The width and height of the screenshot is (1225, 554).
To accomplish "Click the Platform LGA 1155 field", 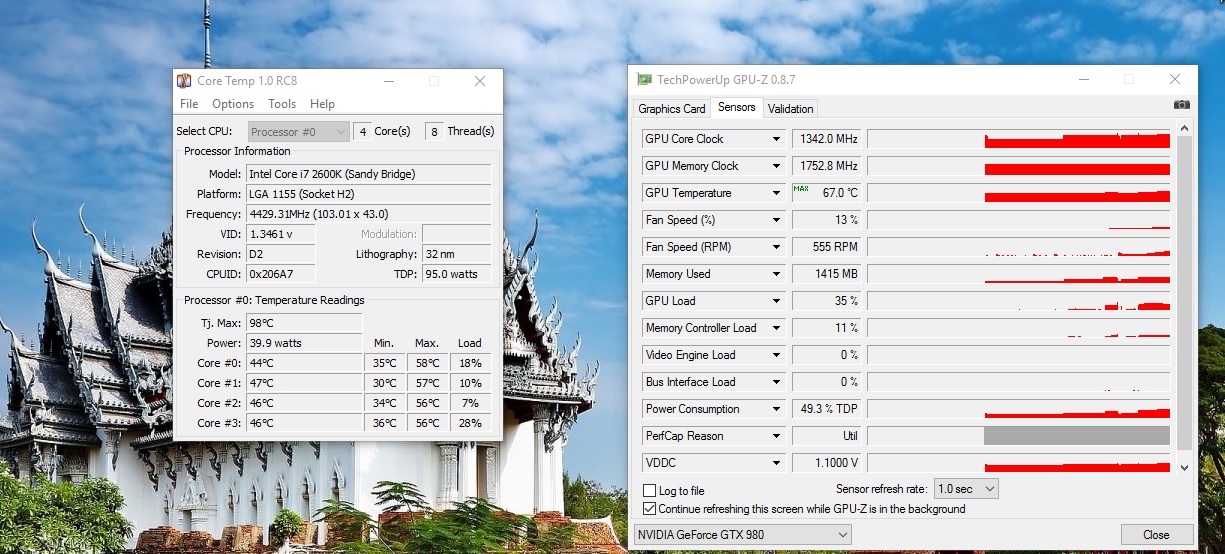I will [369, 194].
